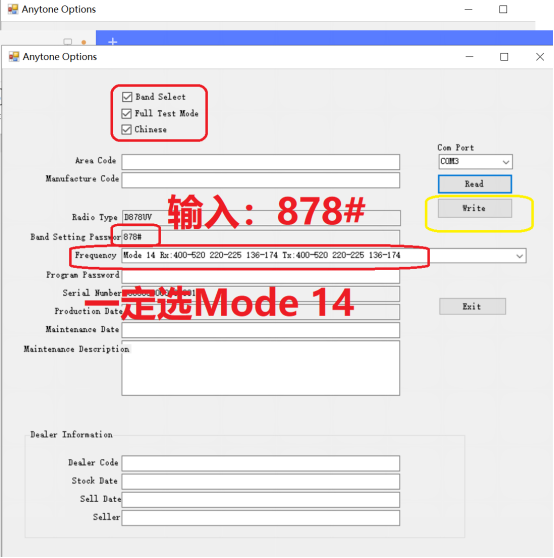Click the small square icon left of the blue bar

[68, 42]
